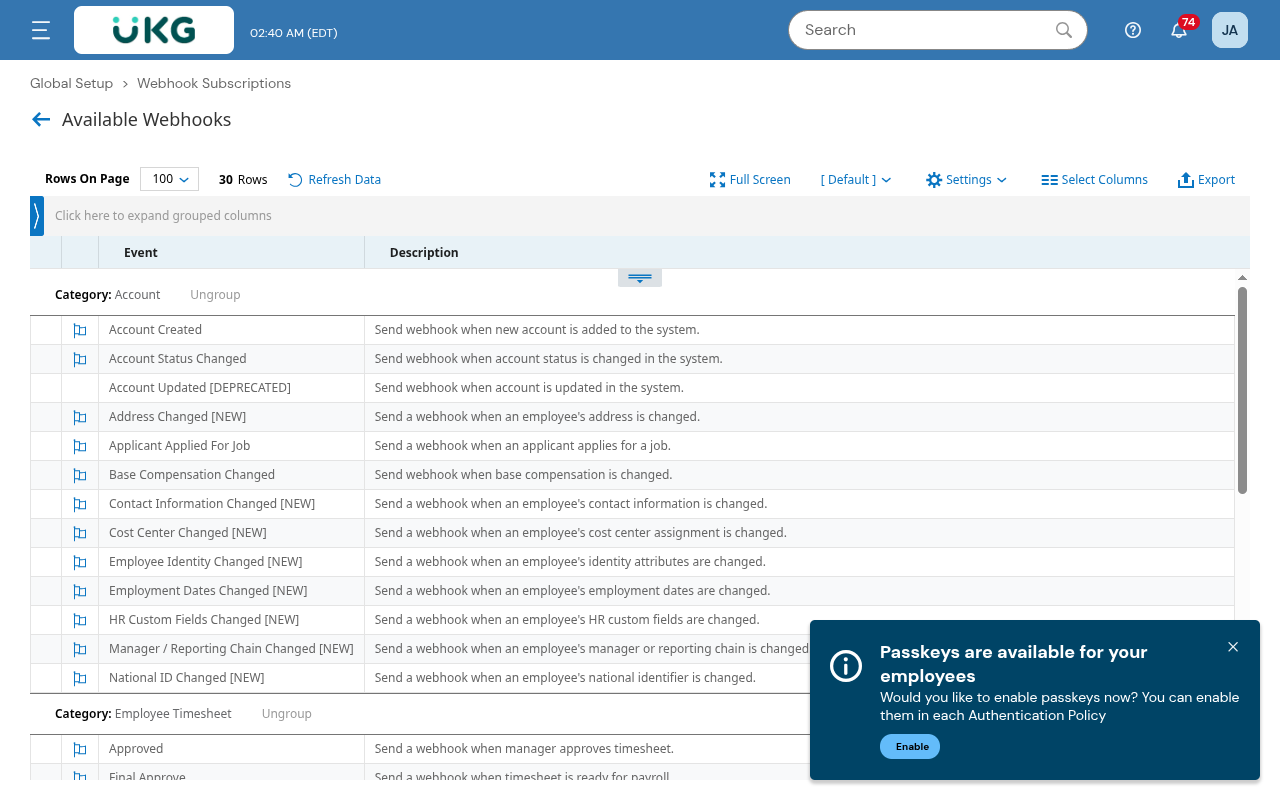
Task: Open the hamburger navigation menu
Action: tap(41, 30)
